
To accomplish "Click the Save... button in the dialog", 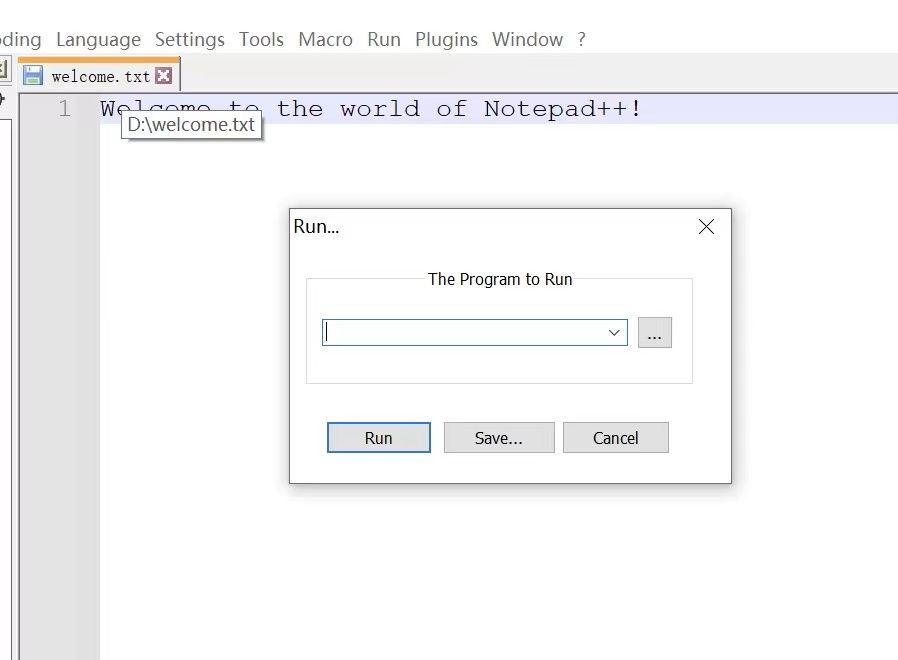I will point(499,438).
